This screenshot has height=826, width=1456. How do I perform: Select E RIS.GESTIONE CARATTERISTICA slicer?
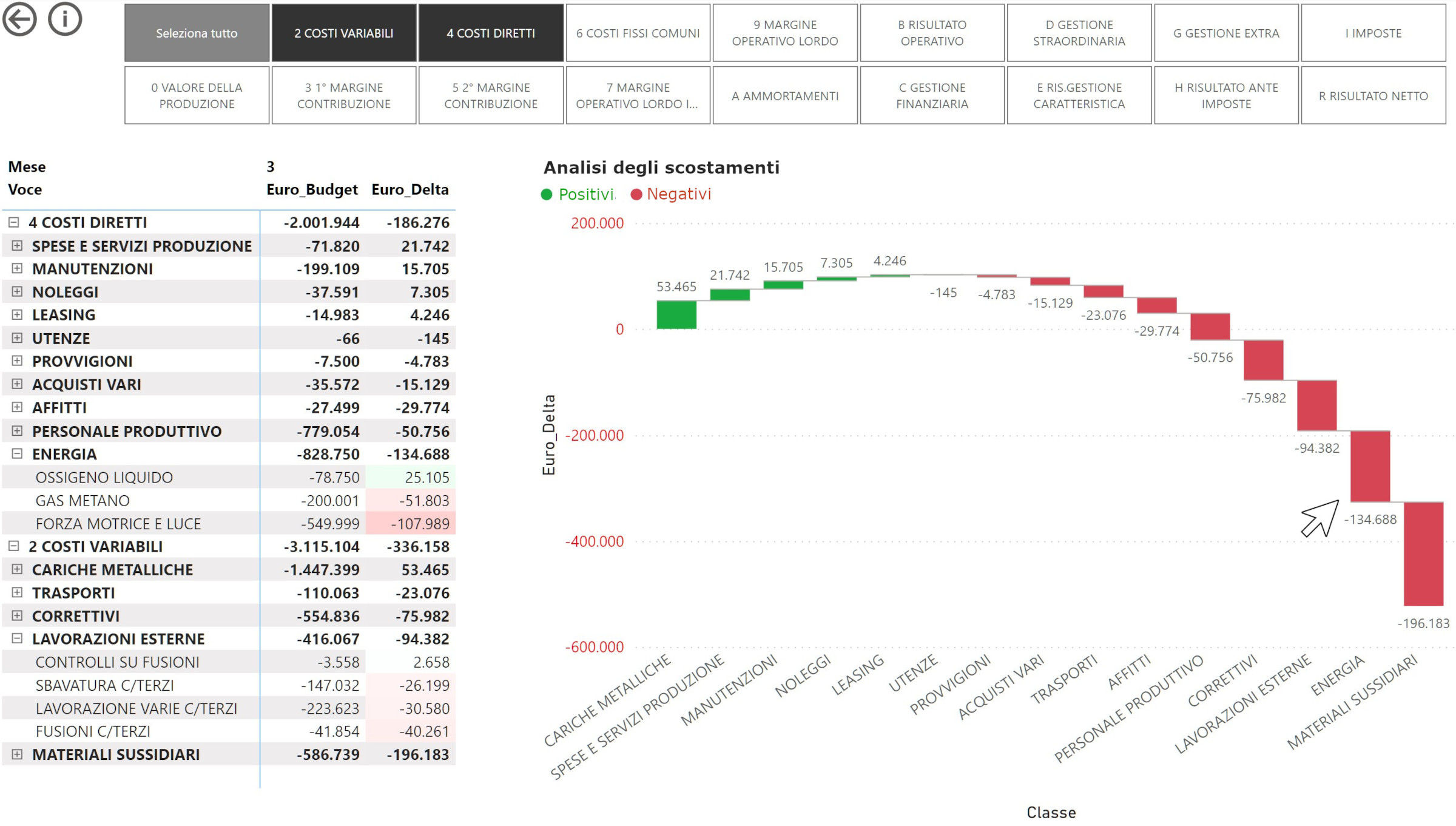click(1079, 96)
